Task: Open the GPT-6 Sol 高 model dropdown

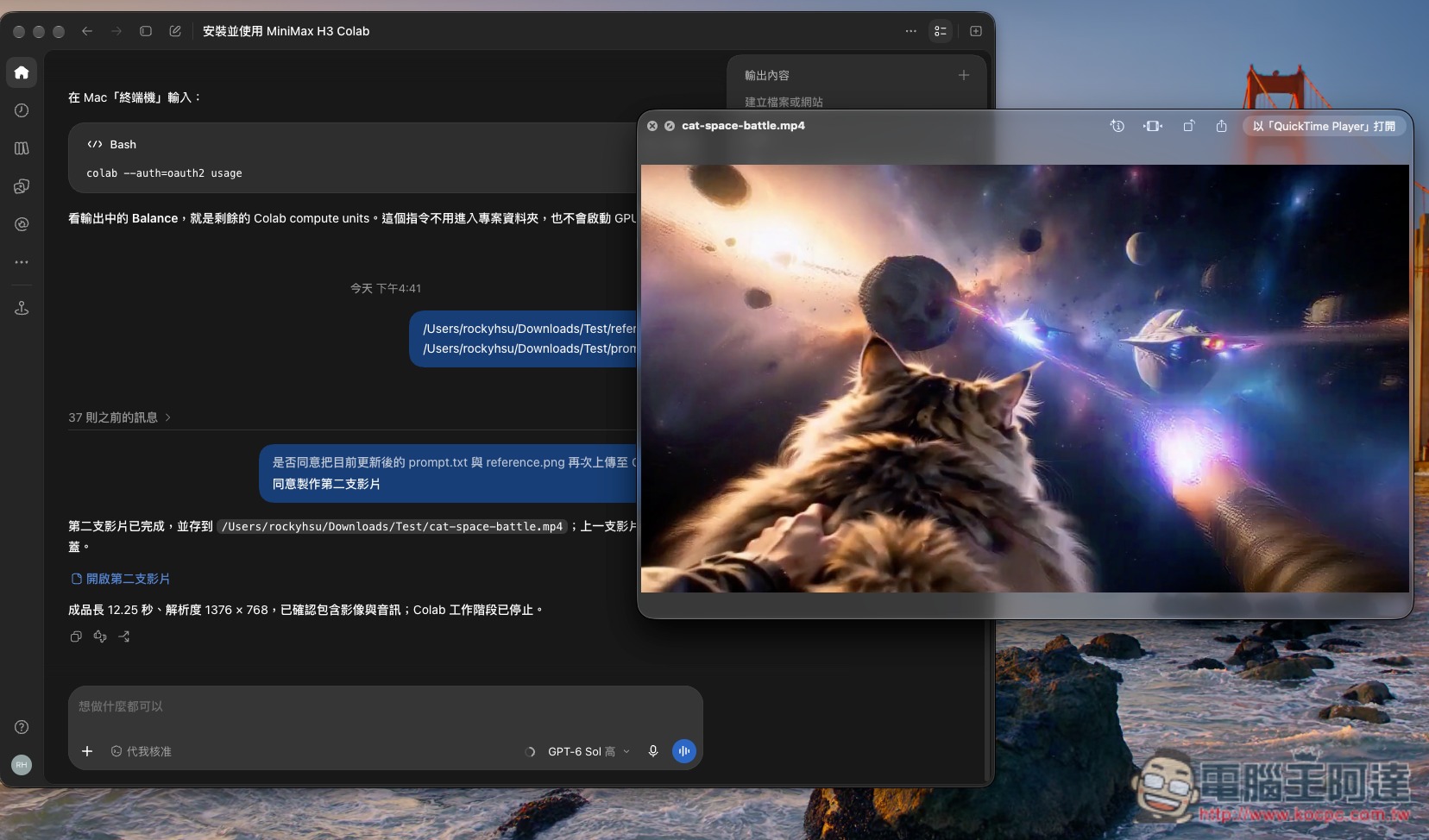Action: [x=589, y=751]
